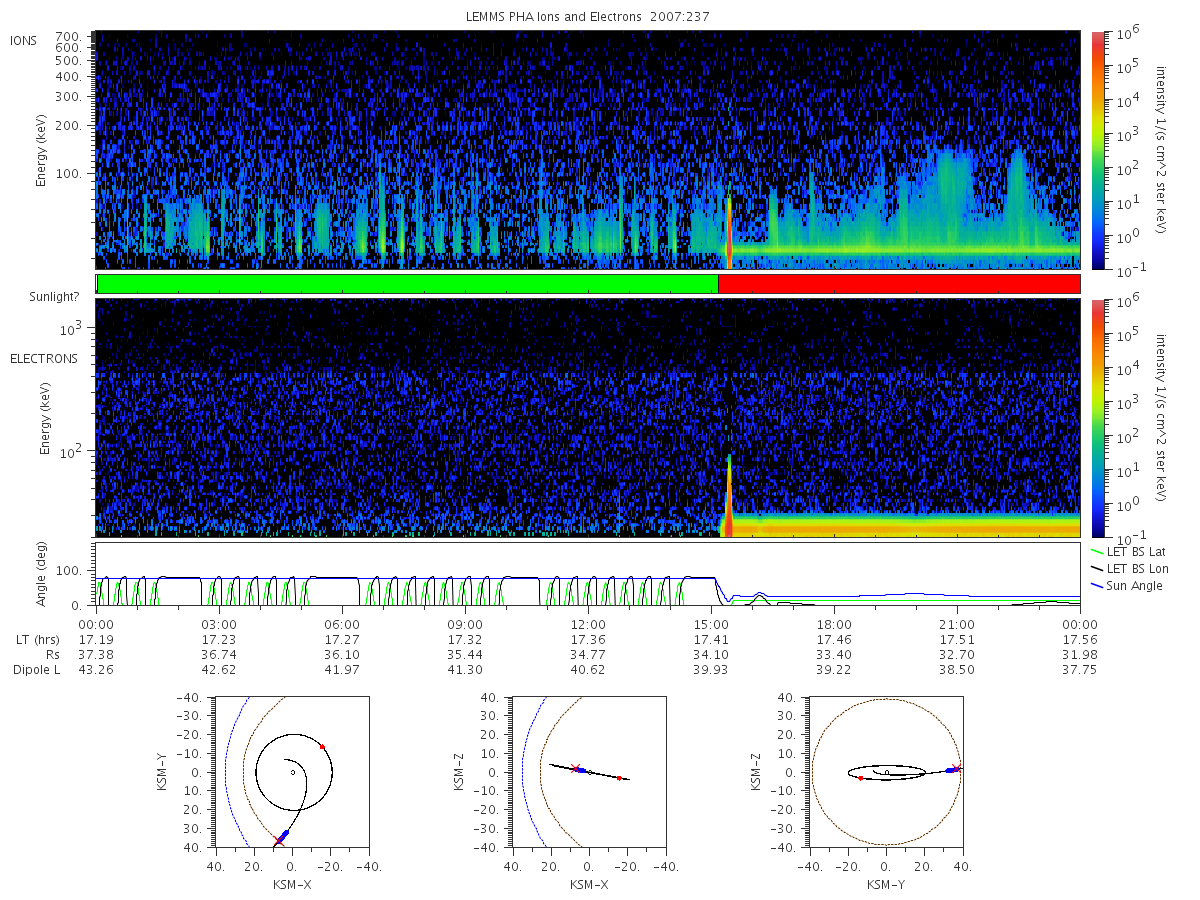Click the green segment of the sunlight bar
Image resolution: width=1200 pixels, height=900 pixels.
[407, 284]
